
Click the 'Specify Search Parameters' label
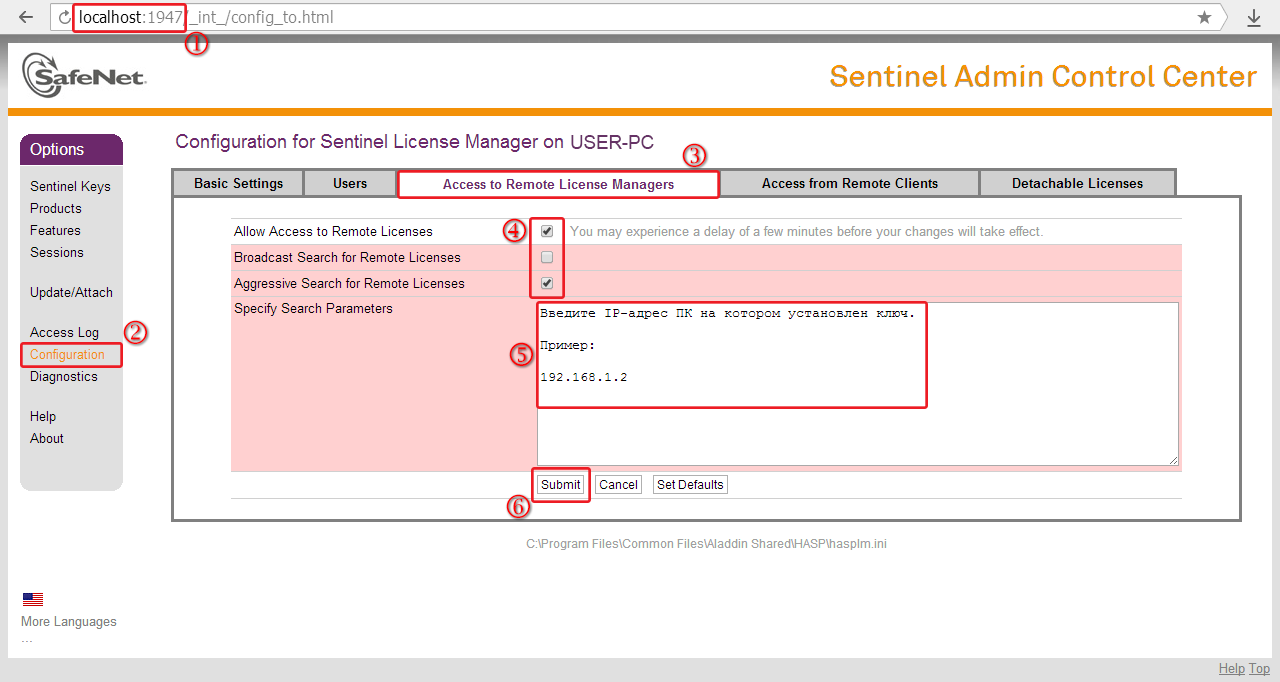[313, 308]
